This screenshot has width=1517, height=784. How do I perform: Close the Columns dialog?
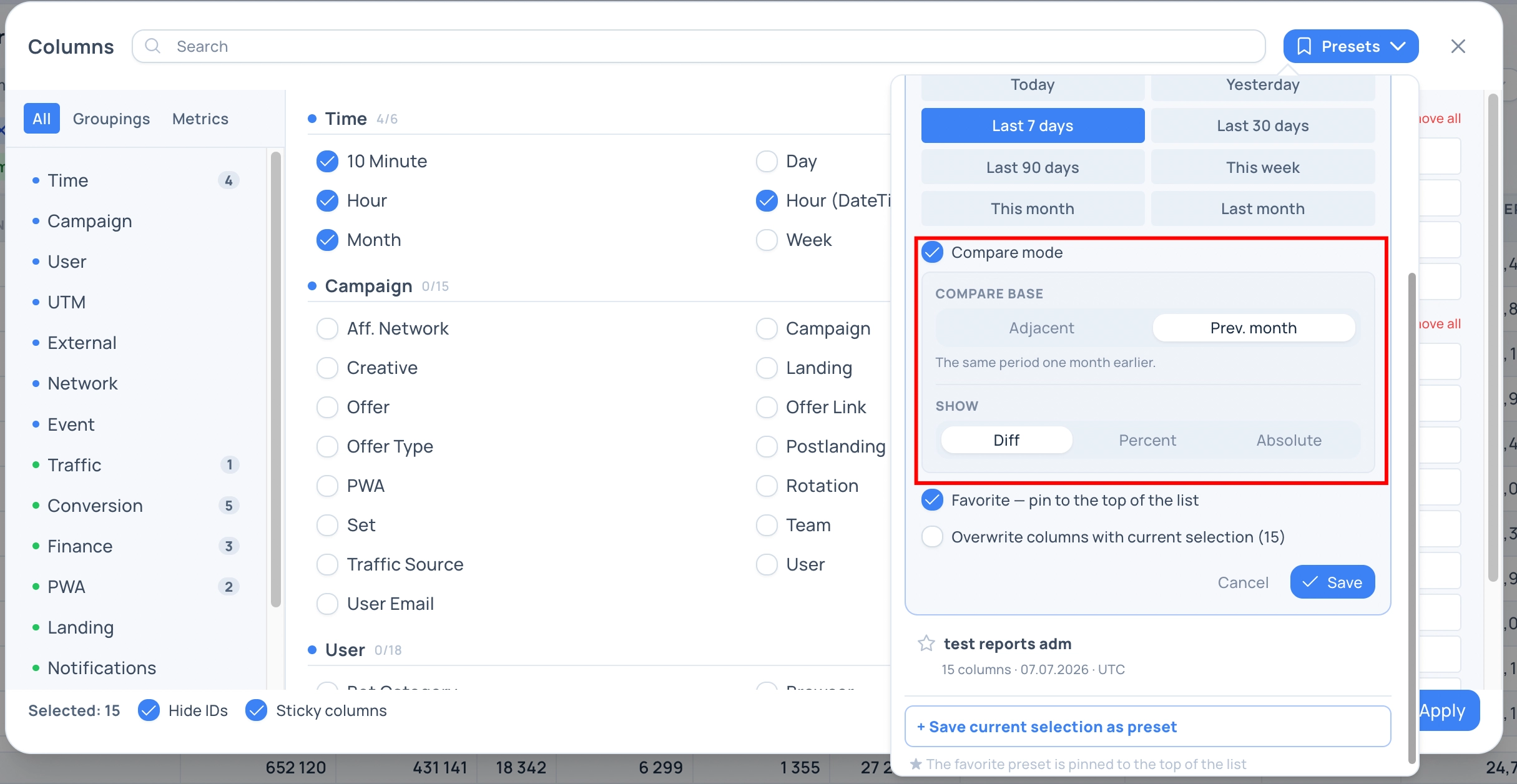1458,46
